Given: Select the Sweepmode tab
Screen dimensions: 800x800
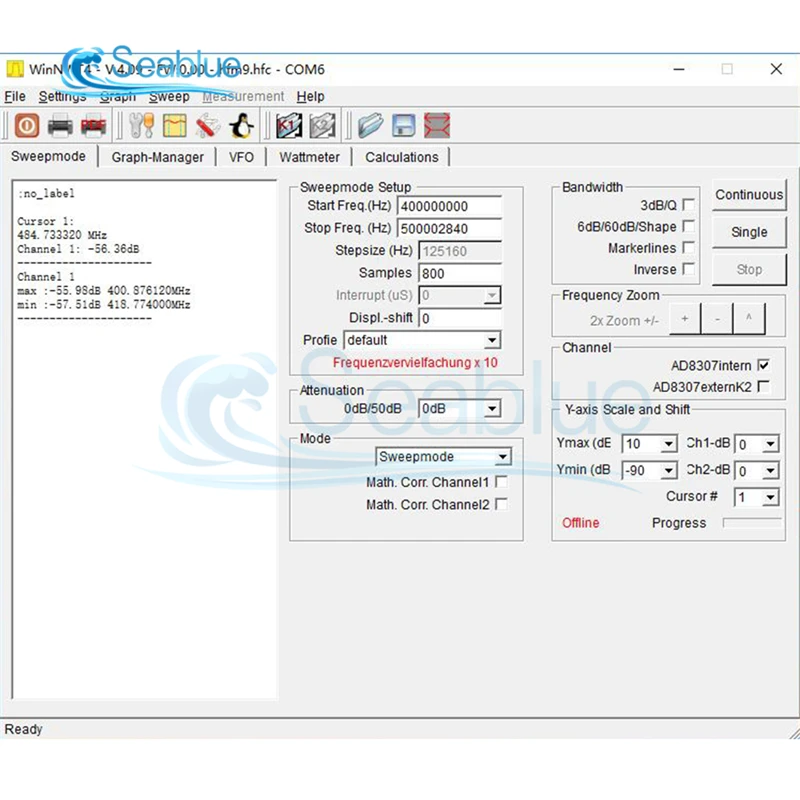Looking at the screenshot, I should pos(48,156).
